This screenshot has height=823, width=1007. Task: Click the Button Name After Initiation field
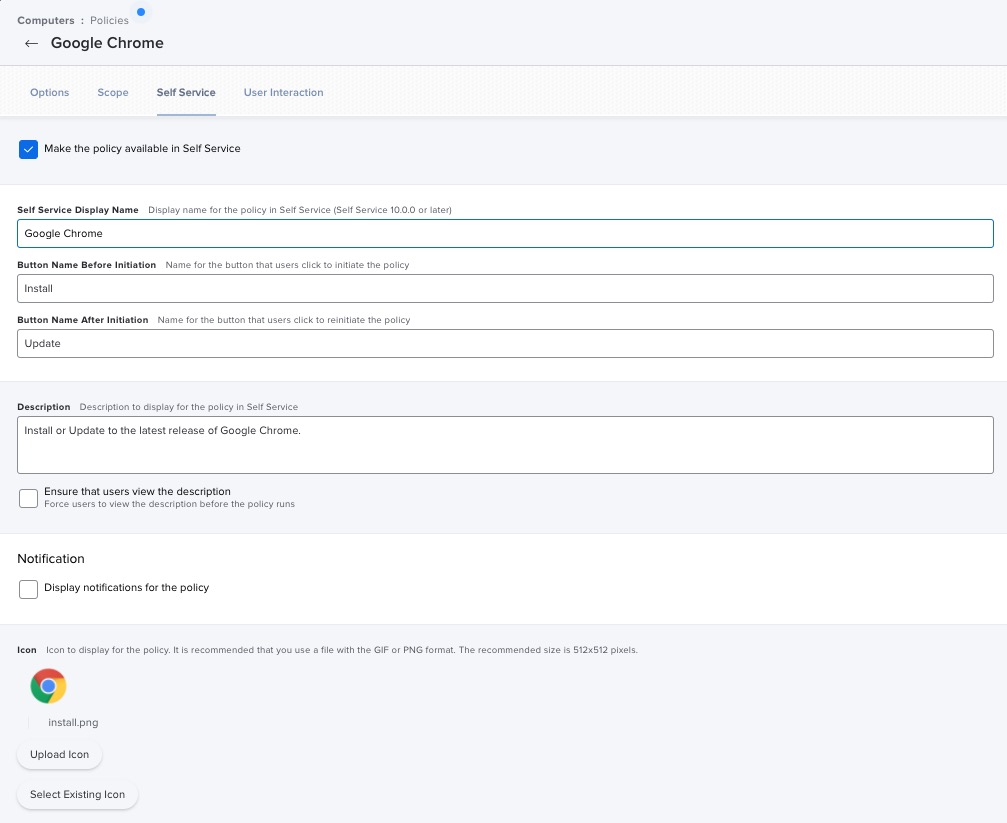pos(505,344)
